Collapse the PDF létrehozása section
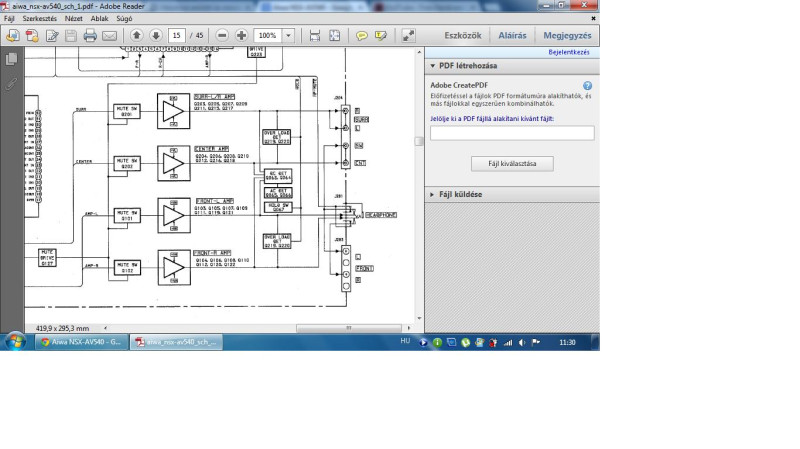 coord(433,66)
